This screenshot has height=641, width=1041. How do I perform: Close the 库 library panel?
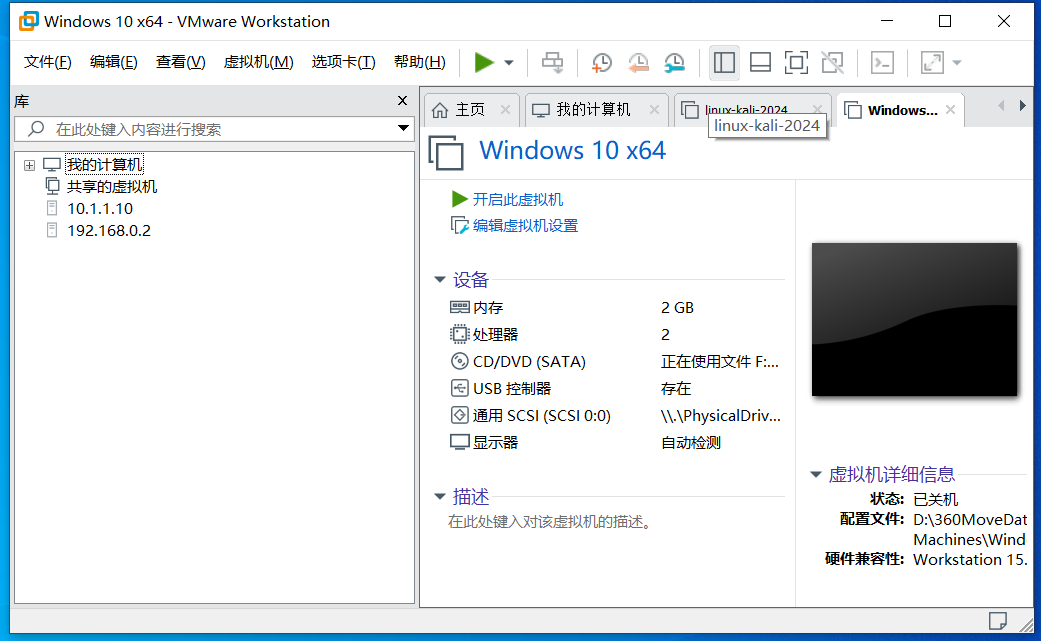(x=402, y=100)
